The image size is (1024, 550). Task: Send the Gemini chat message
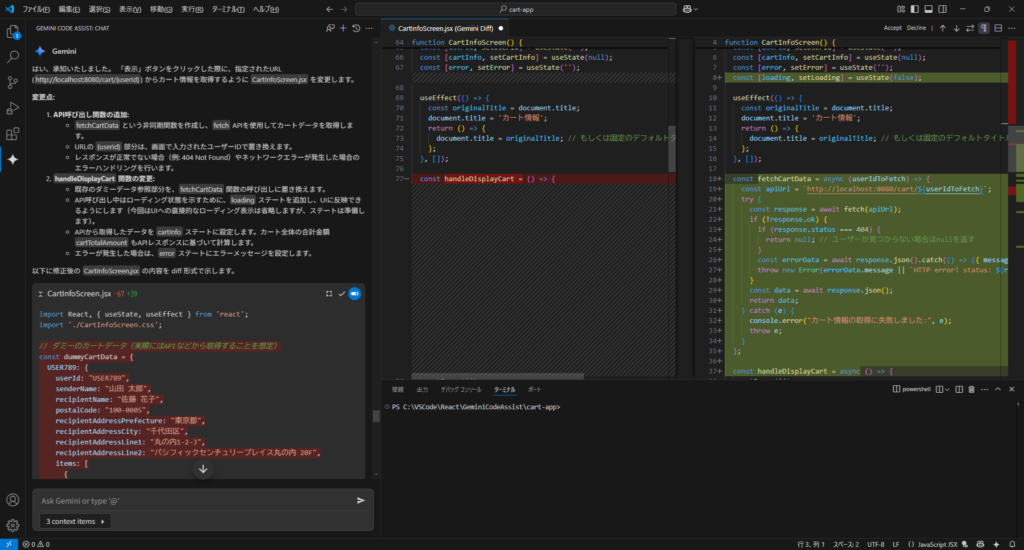click(360, 500)
